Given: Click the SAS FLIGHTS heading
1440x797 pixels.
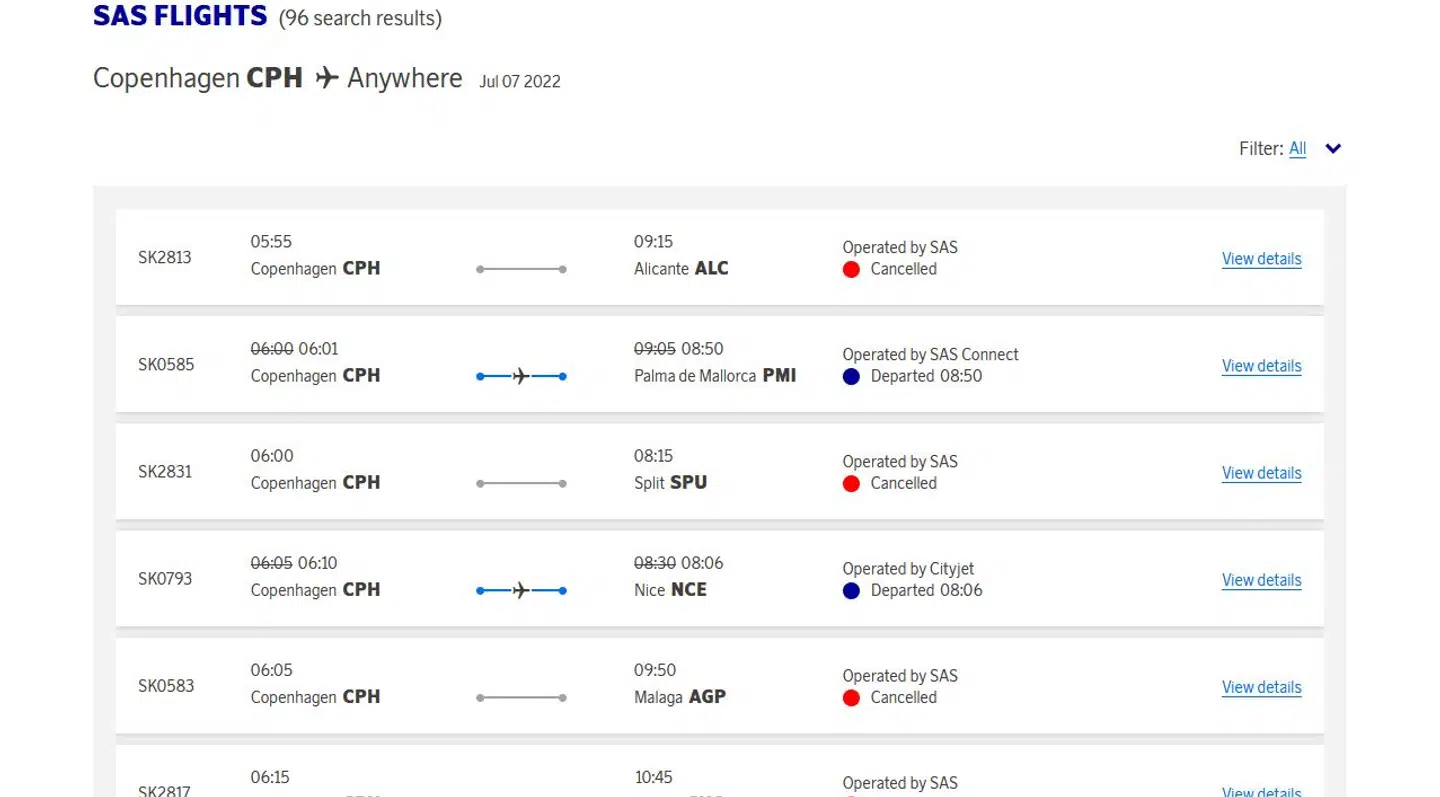Looking at the screenshot, I should point(180,17).
